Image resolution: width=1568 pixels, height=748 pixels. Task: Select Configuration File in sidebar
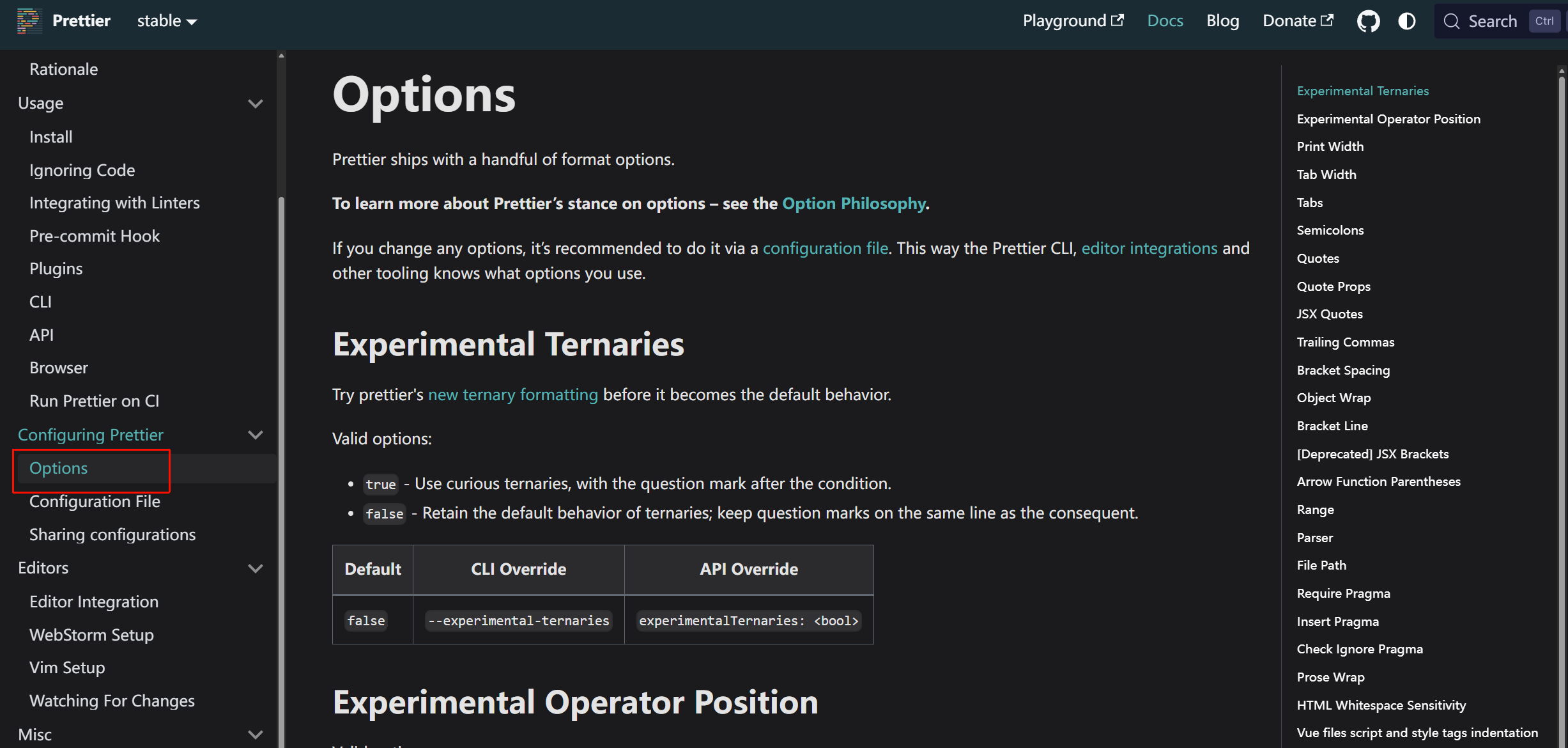pyautogui.click(x=95, y=501)
